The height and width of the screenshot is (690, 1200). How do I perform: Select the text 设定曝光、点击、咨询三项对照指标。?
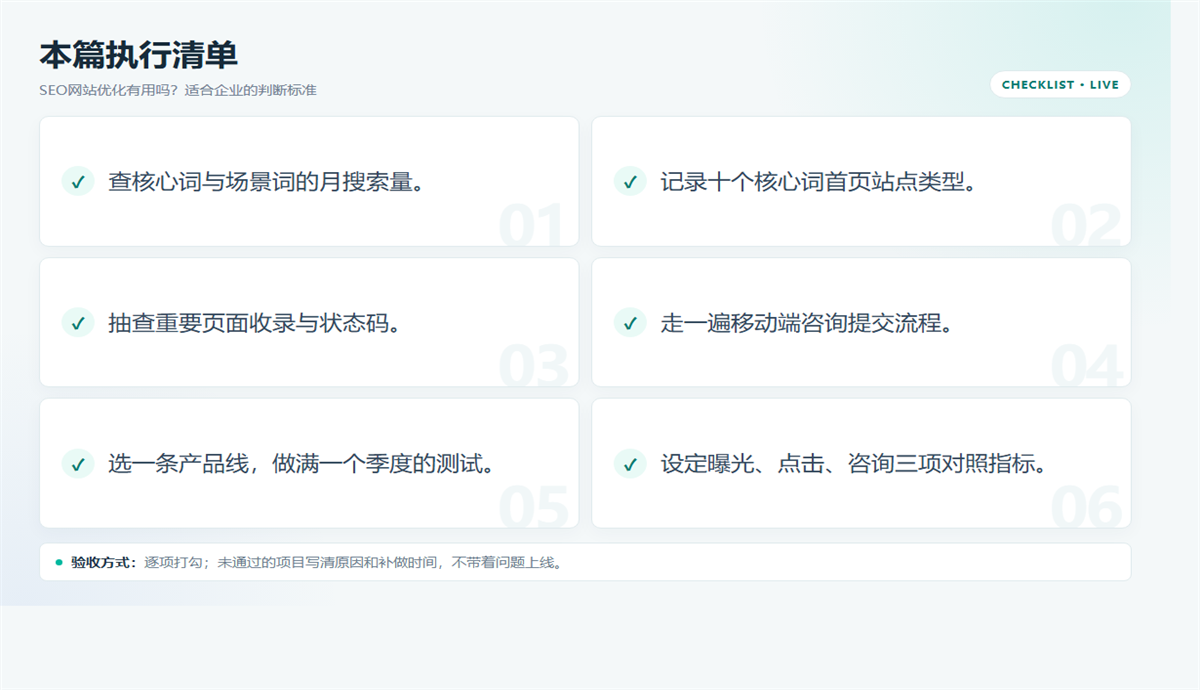(x=854, y=464)
